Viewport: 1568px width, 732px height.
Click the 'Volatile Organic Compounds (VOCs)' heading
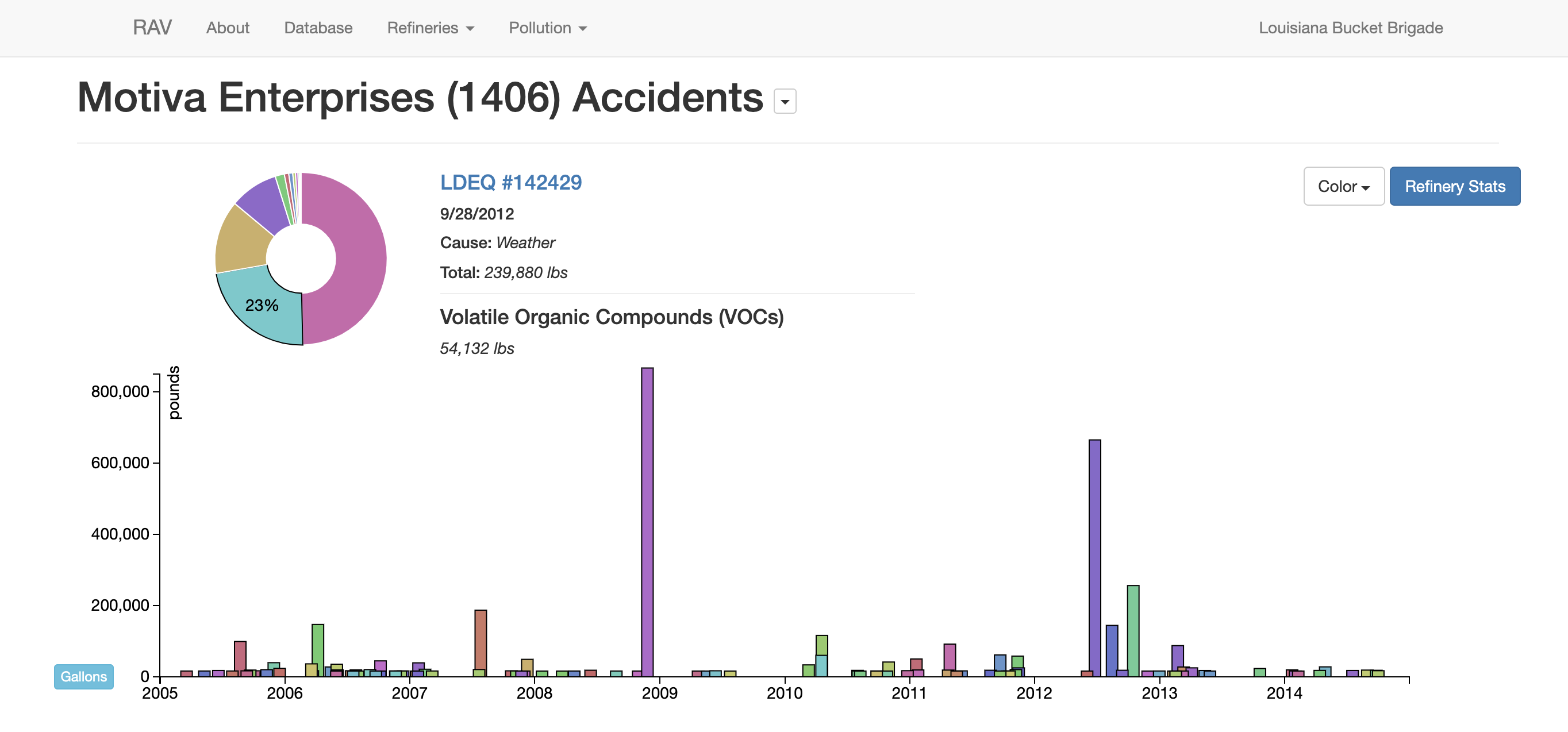612,317
